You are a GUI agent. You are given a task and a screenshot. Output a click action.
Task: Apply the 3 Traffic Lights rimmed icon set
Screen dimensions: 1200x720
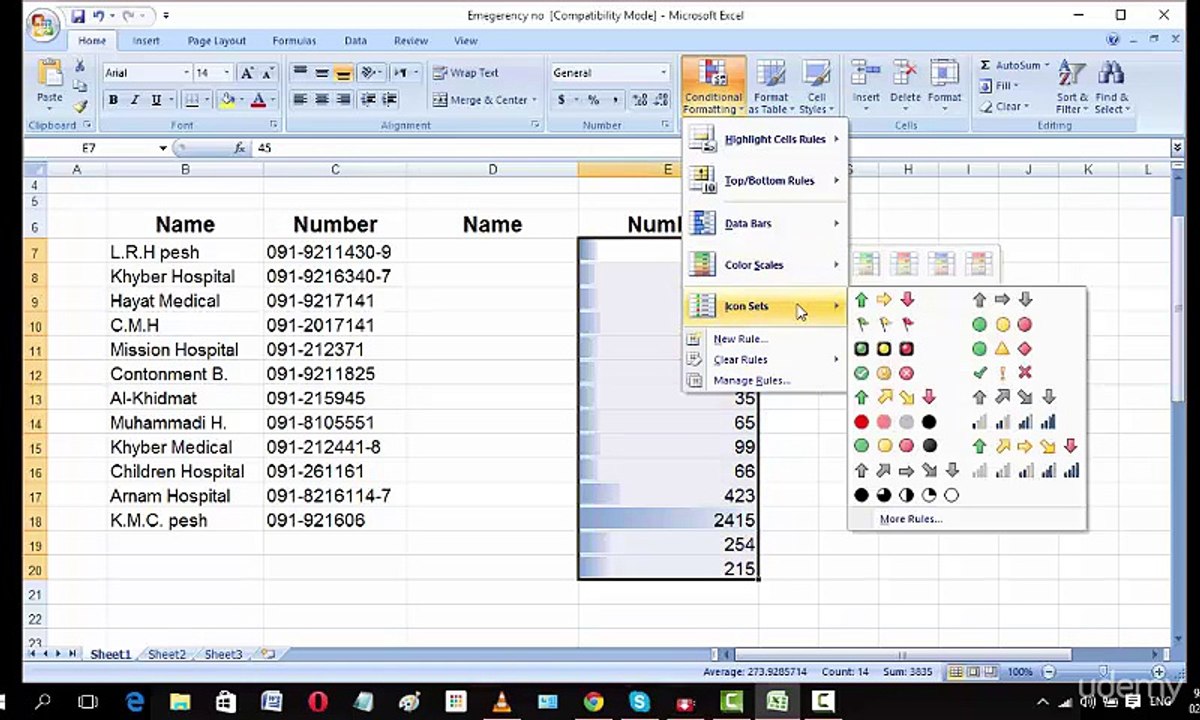pyautogui.click(x=884, y=349)
